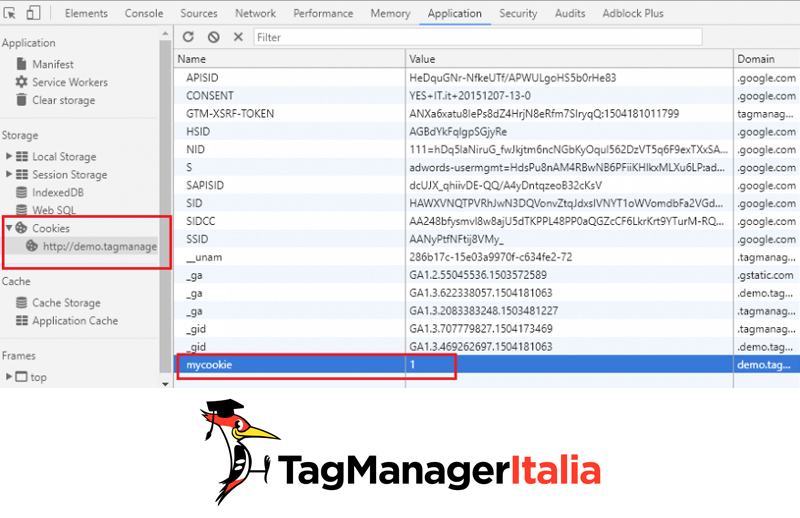The width and height of the screenshot is (800, 518).
Task: Open the Sources tab
Action: pyautogui.click(x=199, y=13)
